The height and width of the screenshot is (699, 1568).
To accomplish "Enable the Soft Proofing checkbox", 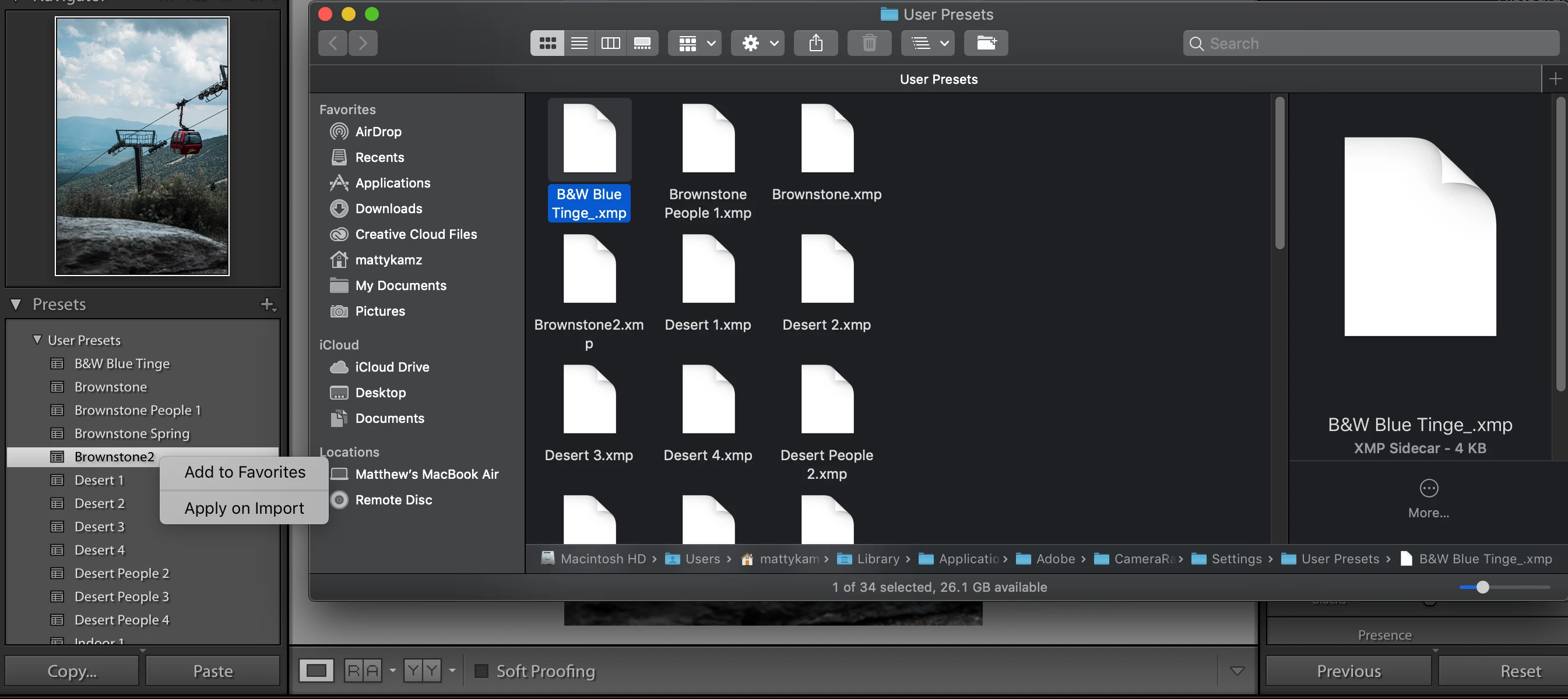I will (x=481, y=671).
